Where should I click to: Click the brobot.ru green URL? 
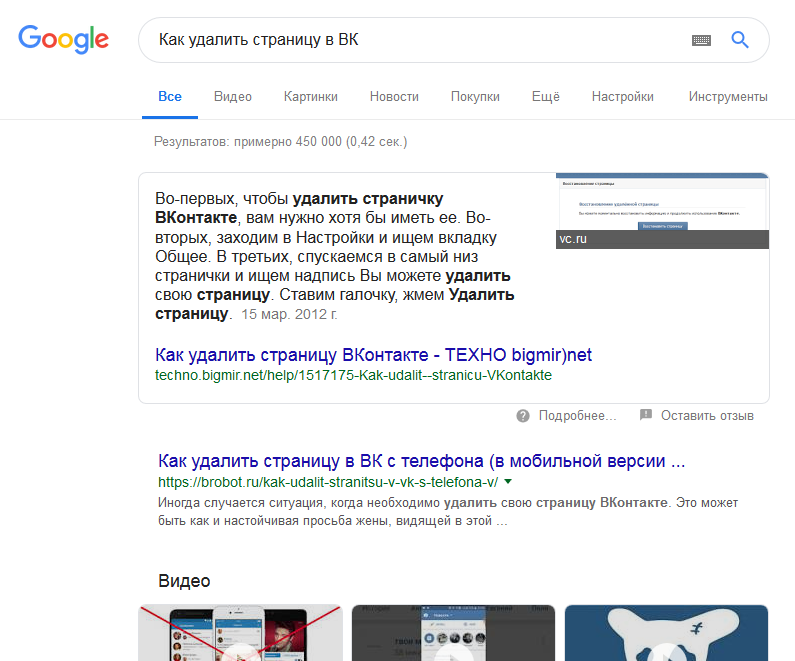[x=328, y=482]
